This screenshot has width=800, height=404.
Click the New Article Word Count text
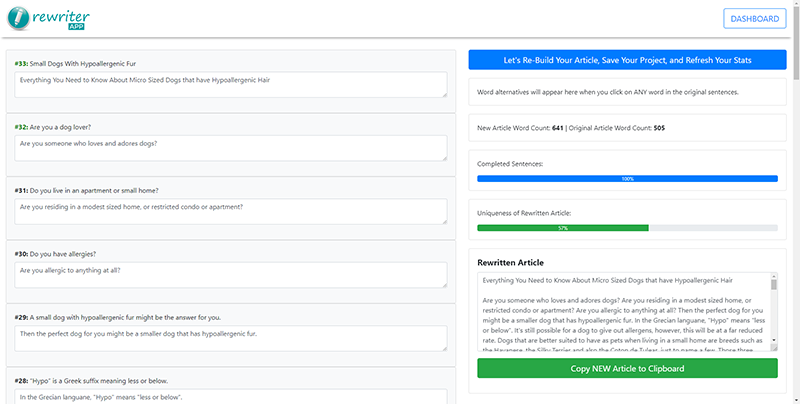(x=520, y=128)
